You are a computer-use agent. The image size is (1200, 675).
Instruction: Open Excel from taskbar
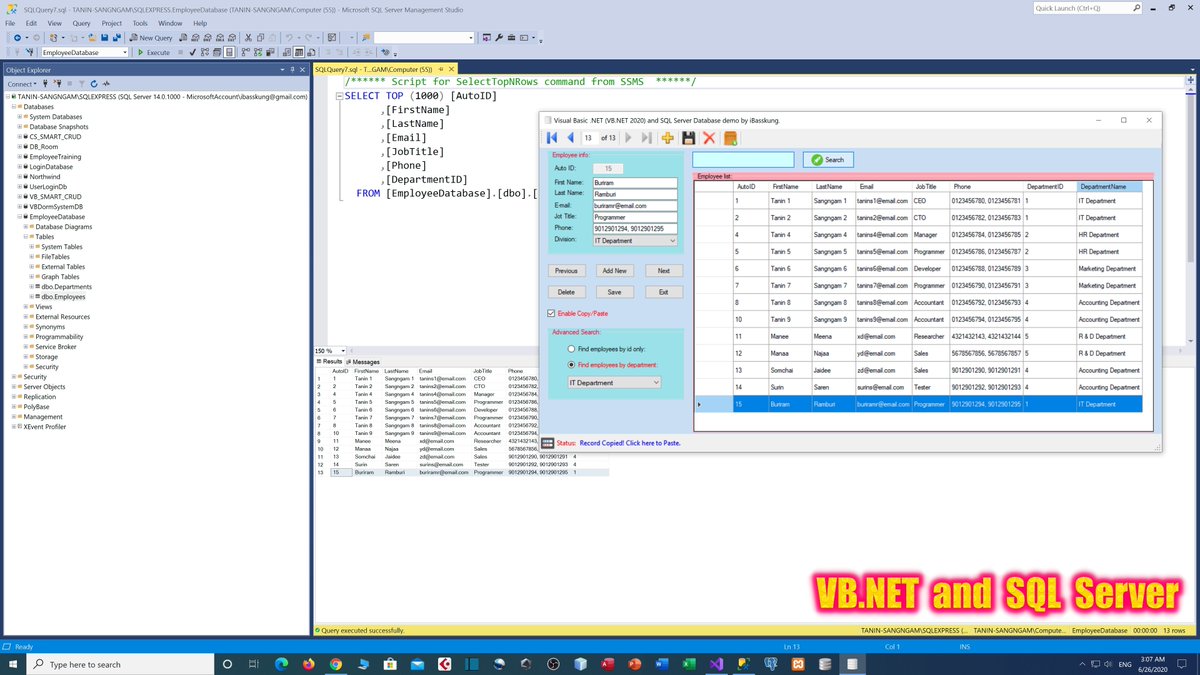[x=688, y=664]
